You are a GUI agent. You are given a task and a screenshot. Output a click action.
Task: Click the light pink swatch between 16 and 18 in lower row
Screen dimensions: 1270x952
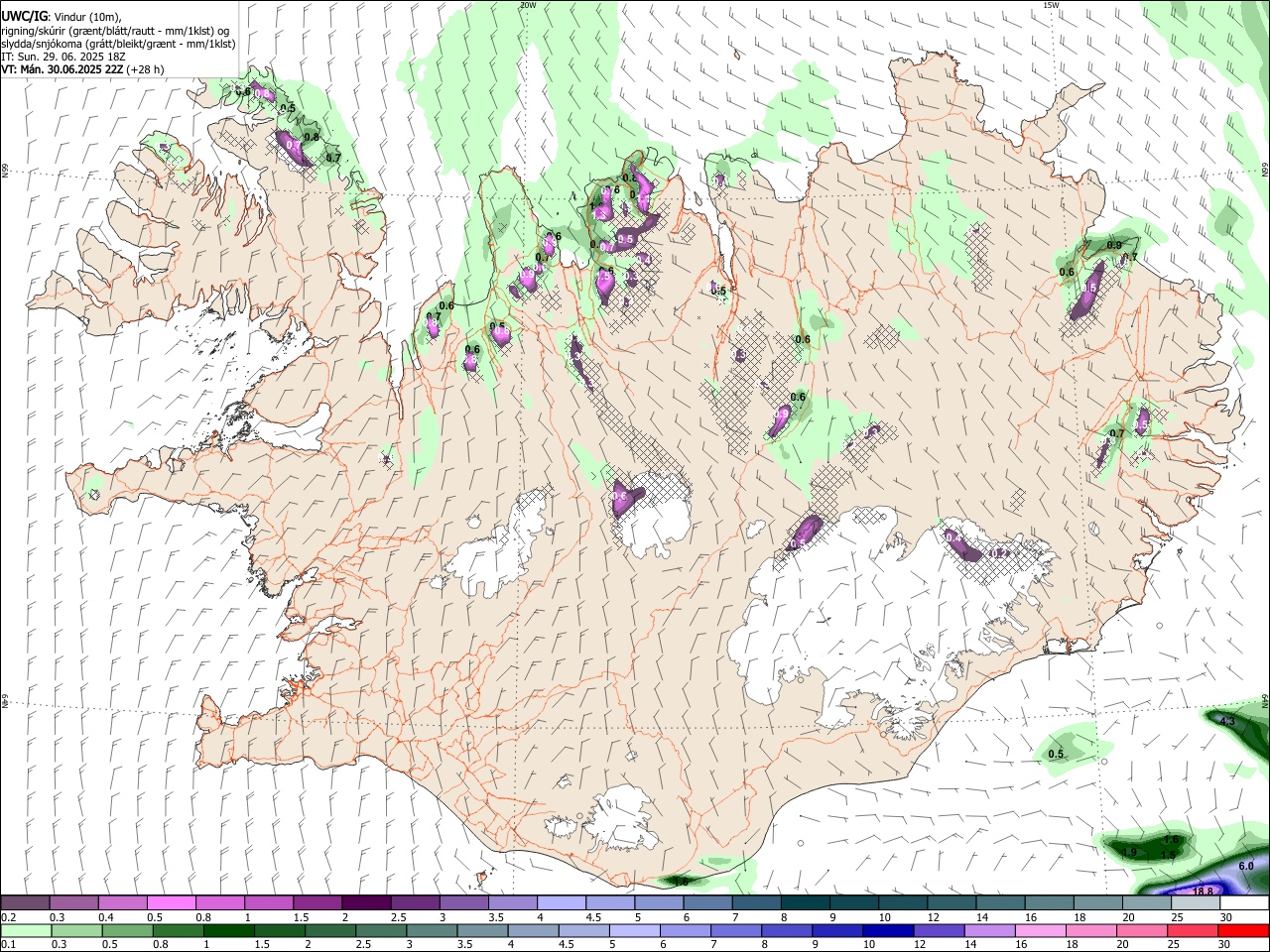point(1042,931)
